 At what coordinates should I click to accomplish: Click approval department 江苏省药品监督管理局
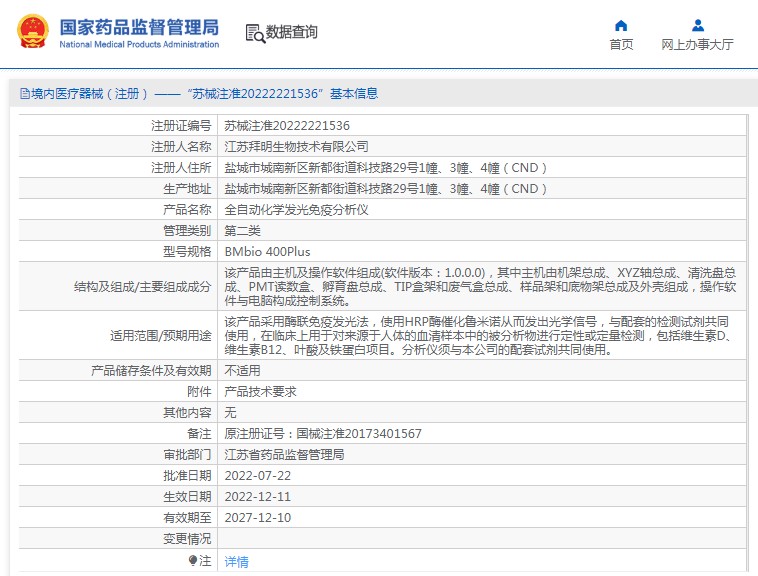284,455
